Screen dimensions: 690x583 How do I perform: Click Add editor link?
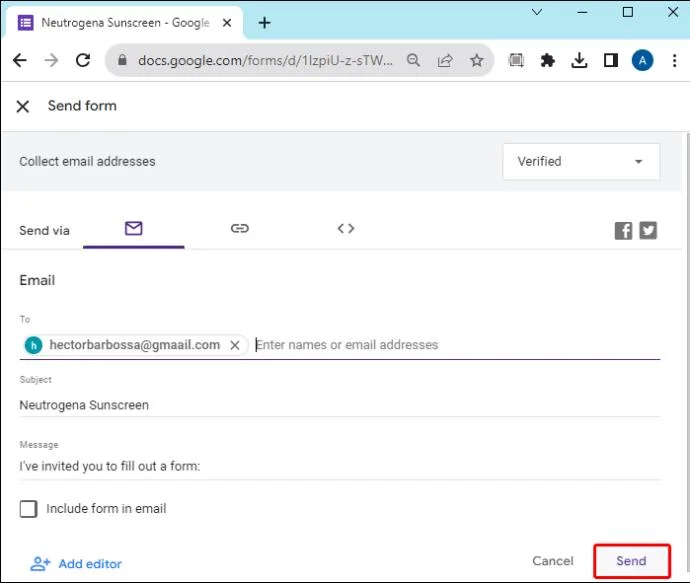click(x=76, y=564)
